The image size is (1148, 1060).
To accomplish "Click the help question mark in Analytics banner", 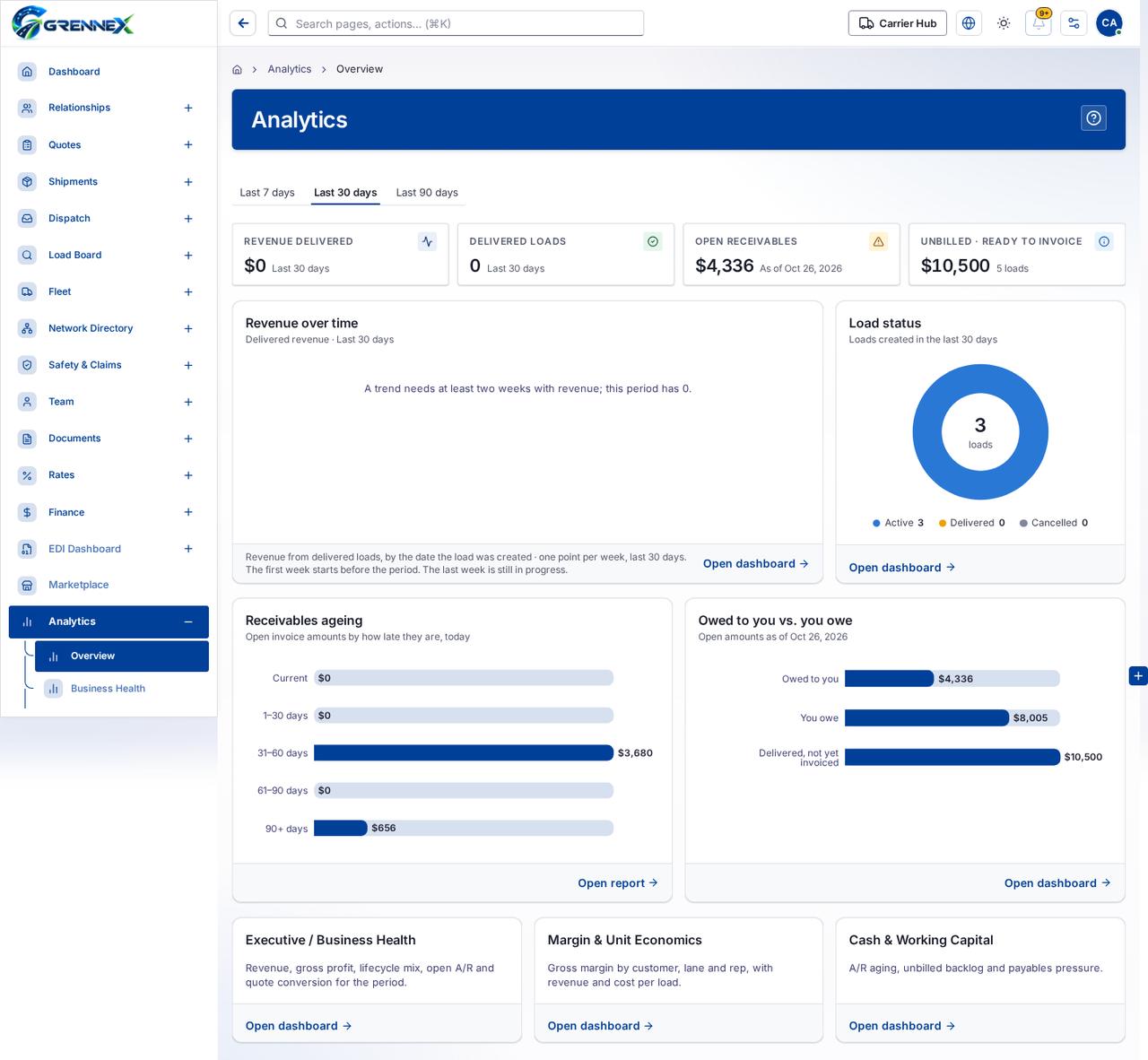I will point(1093,118).
